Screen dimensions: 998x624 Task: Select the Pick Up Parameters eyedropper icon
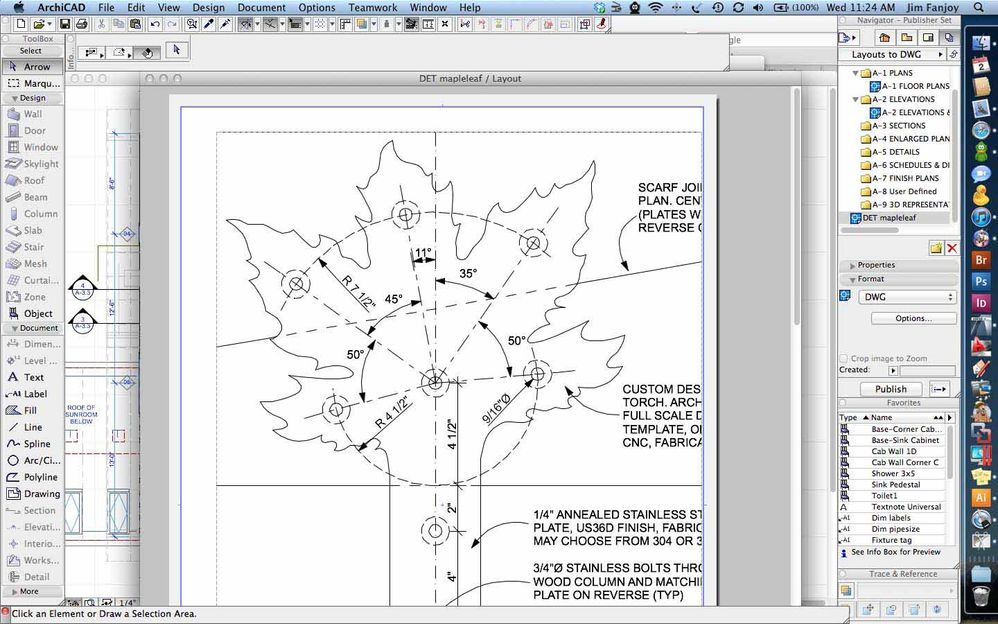coord(208,24)
